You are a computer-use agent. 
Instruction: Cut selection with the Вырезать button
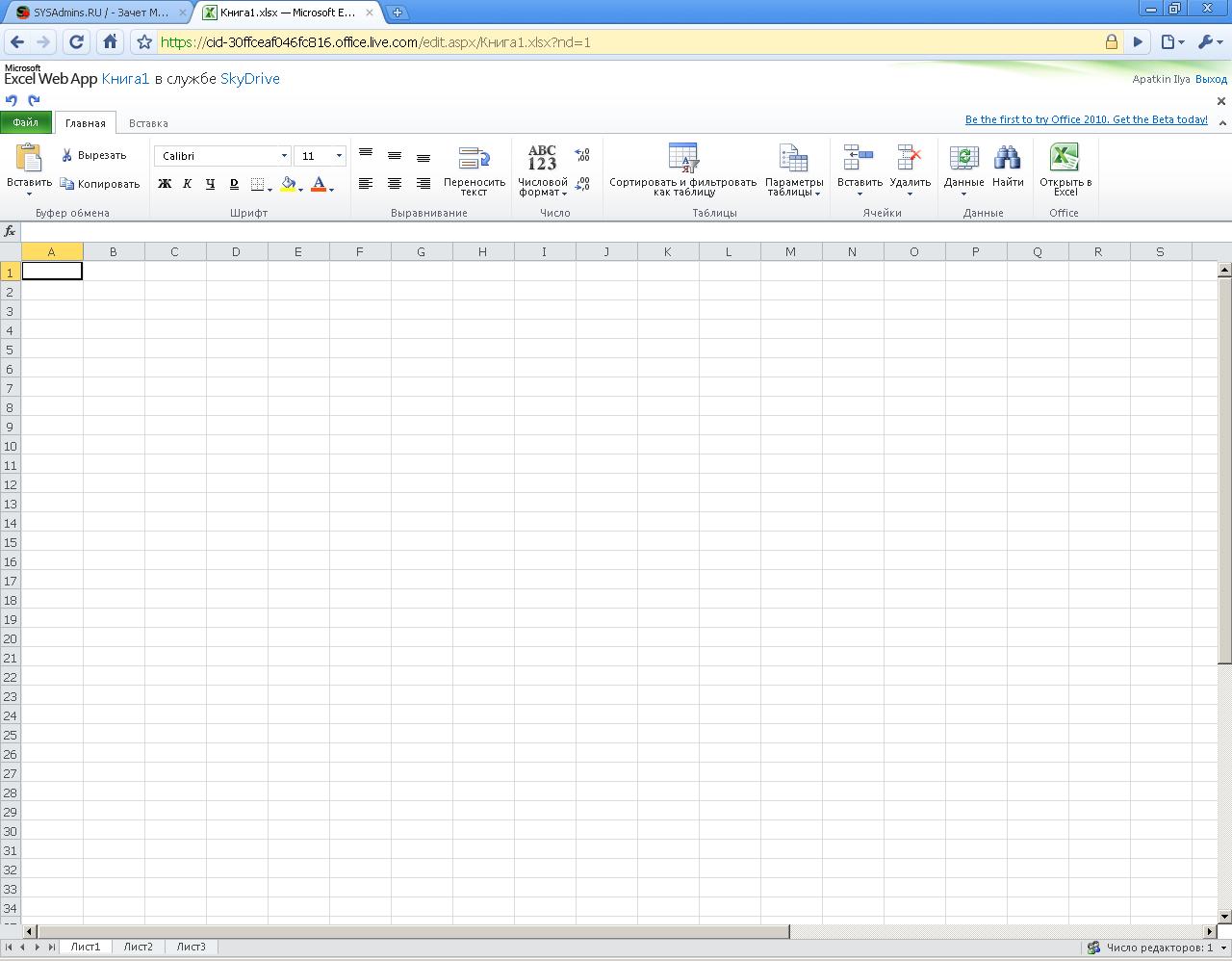click(93, 155)
